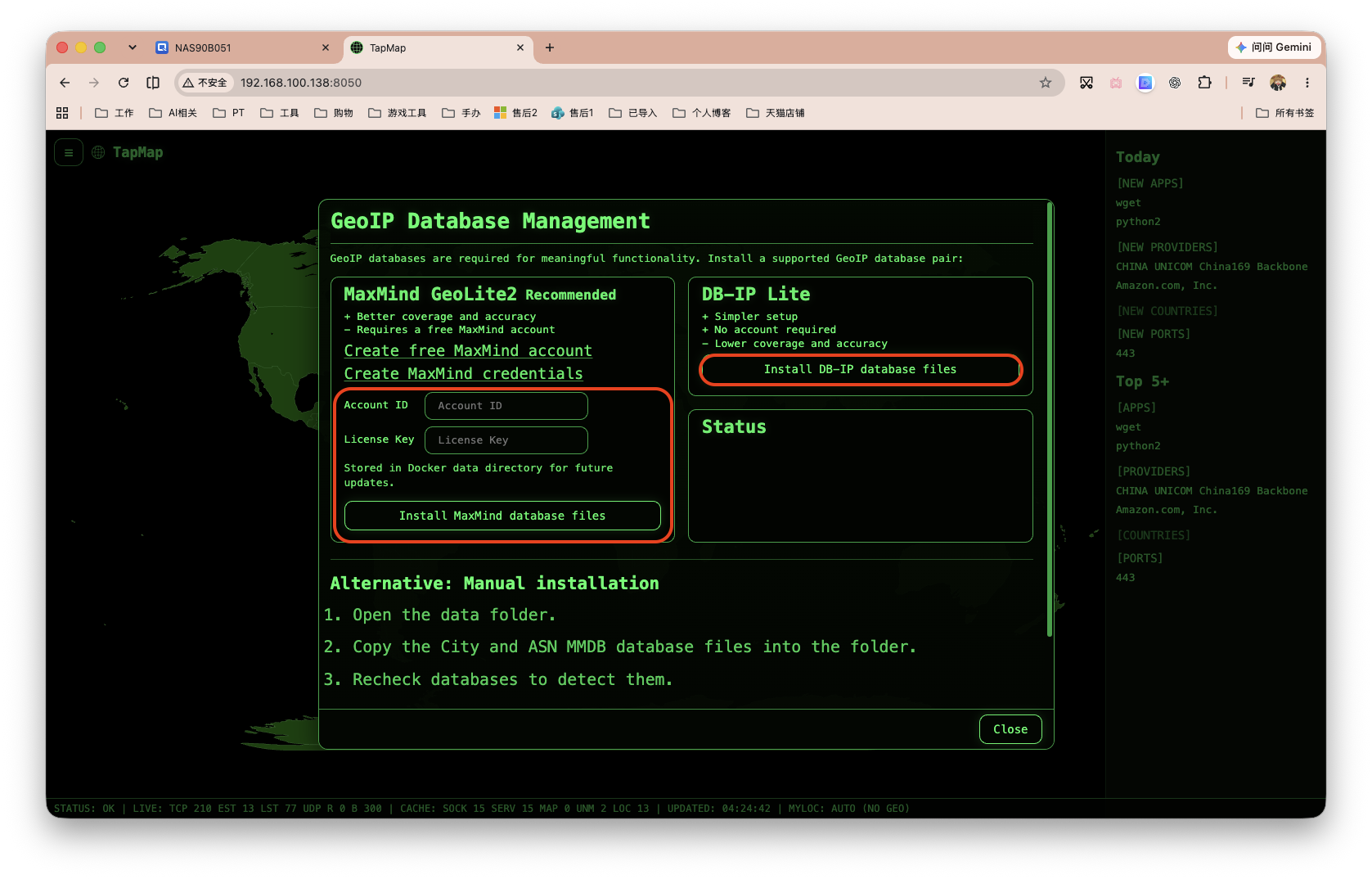Open the TapMap hamburger menu
The height and width of the screenshot is (879, 1372).
click(x=69, y=152)
